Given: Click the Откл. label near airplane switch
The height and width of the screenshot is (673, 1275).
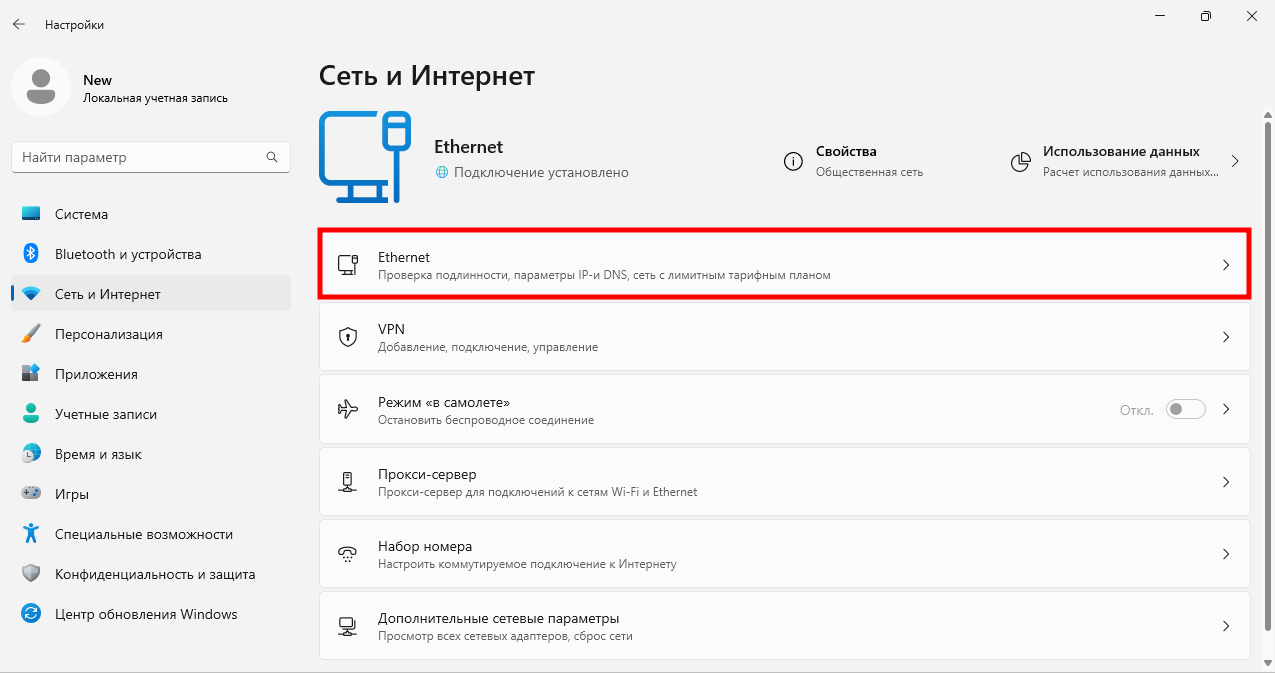Looking at the screenshot, I should pyautogui.click(x=1137, y=410).
